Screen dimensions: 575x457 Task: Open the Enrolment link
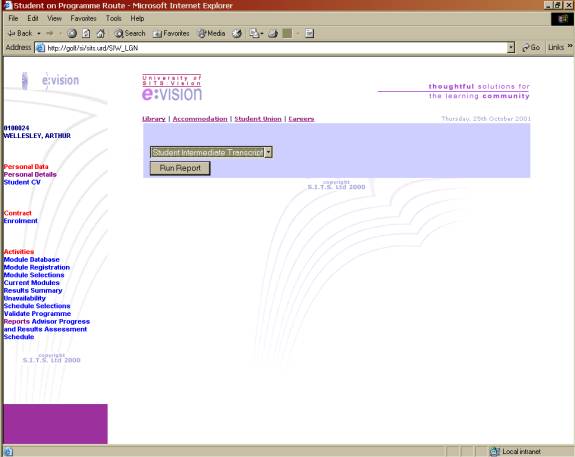[21, 221]
